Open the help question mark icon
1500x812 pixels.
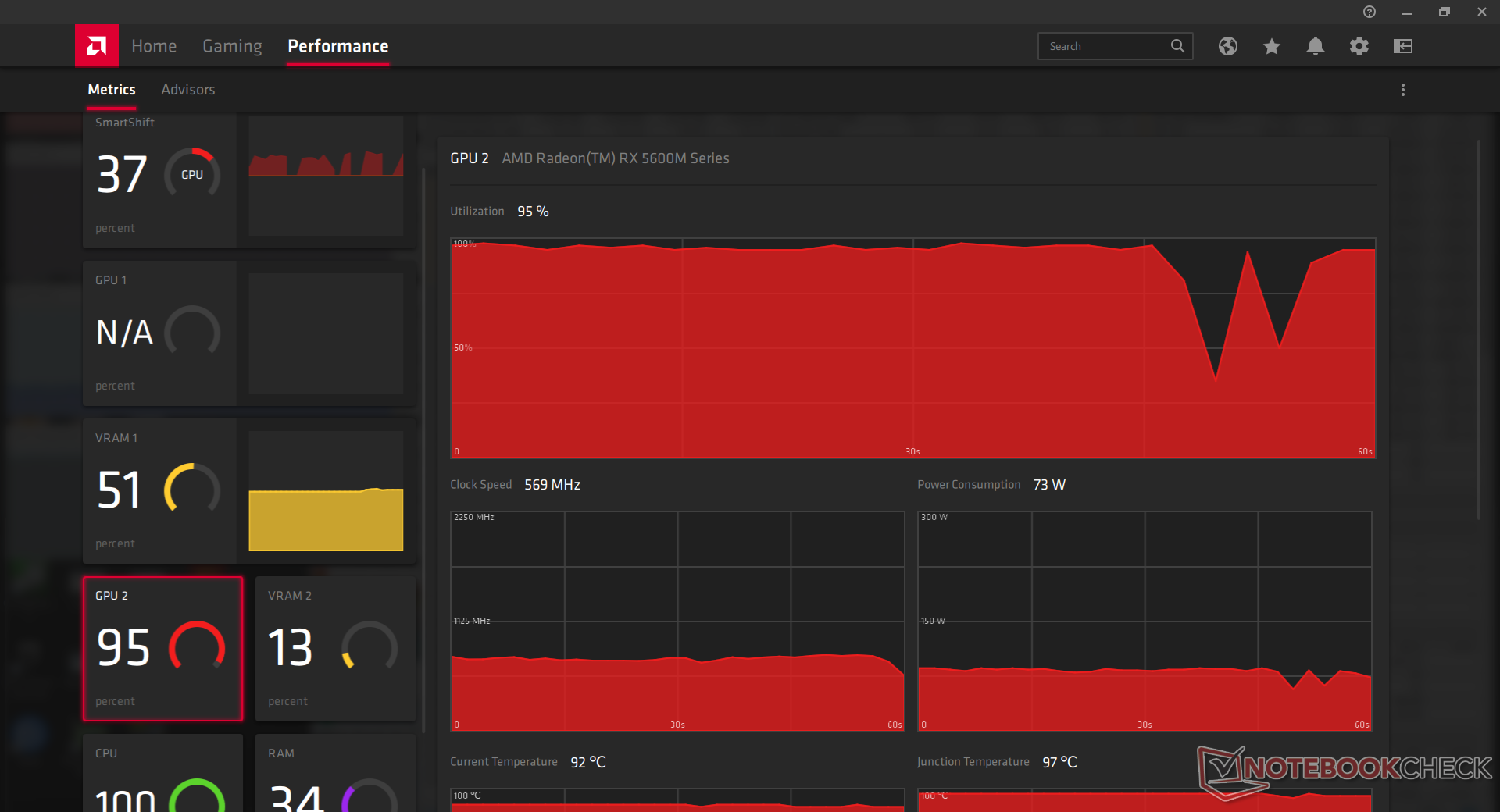(1370, 12)
